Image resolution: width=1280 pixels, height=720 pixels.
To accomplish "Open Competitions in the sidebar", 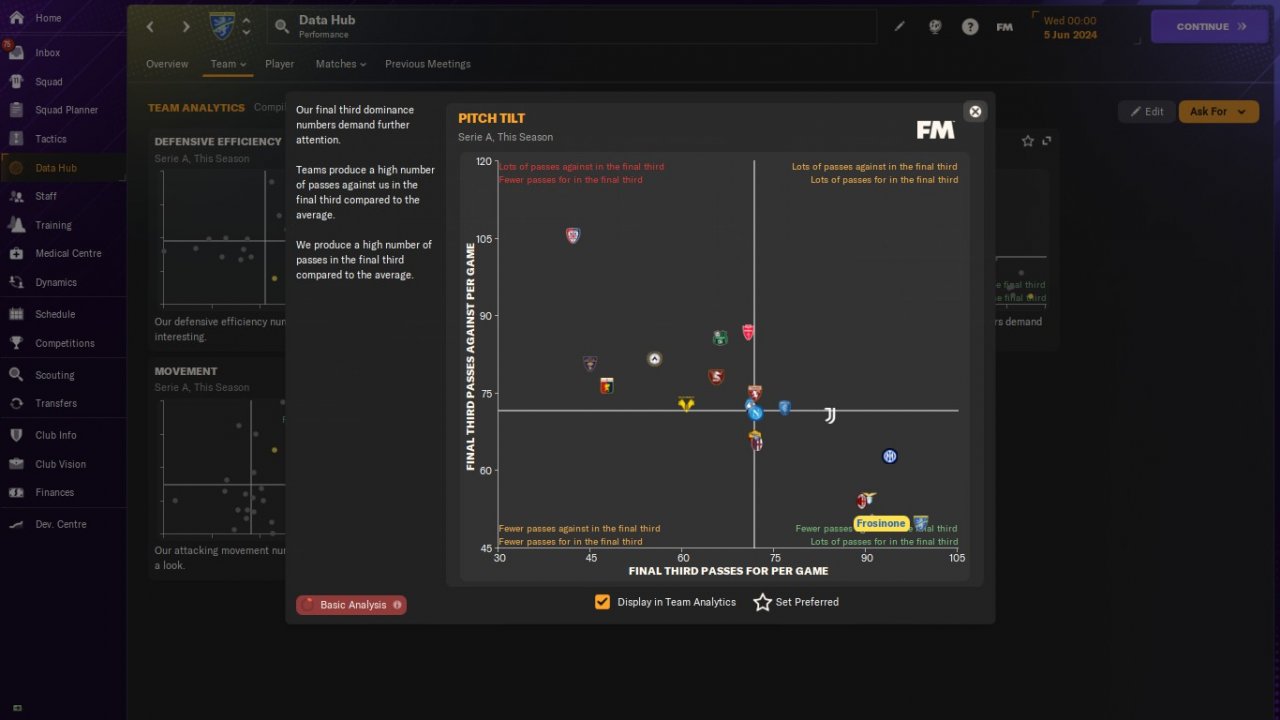I will click(x=63, y=343).
